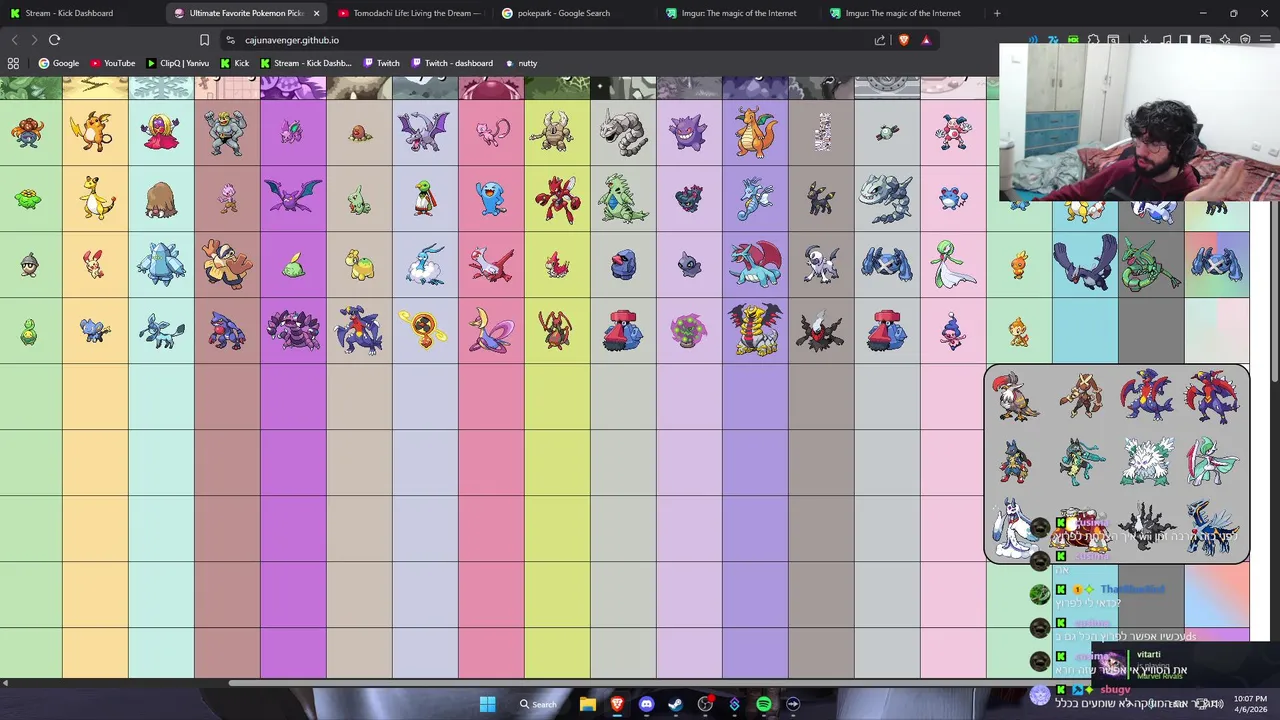
Task: Reload the current page
Action: [54, 40]
